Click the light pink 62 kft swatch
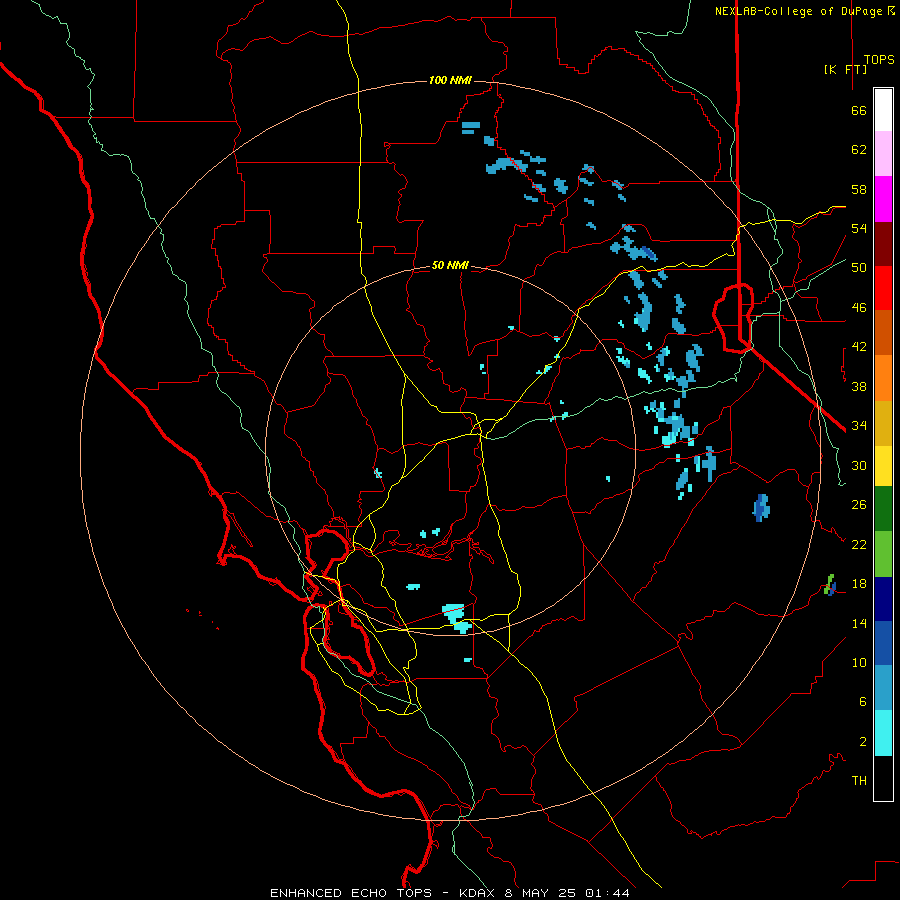The width and height of the screenshot is (900, 900). 883,154
